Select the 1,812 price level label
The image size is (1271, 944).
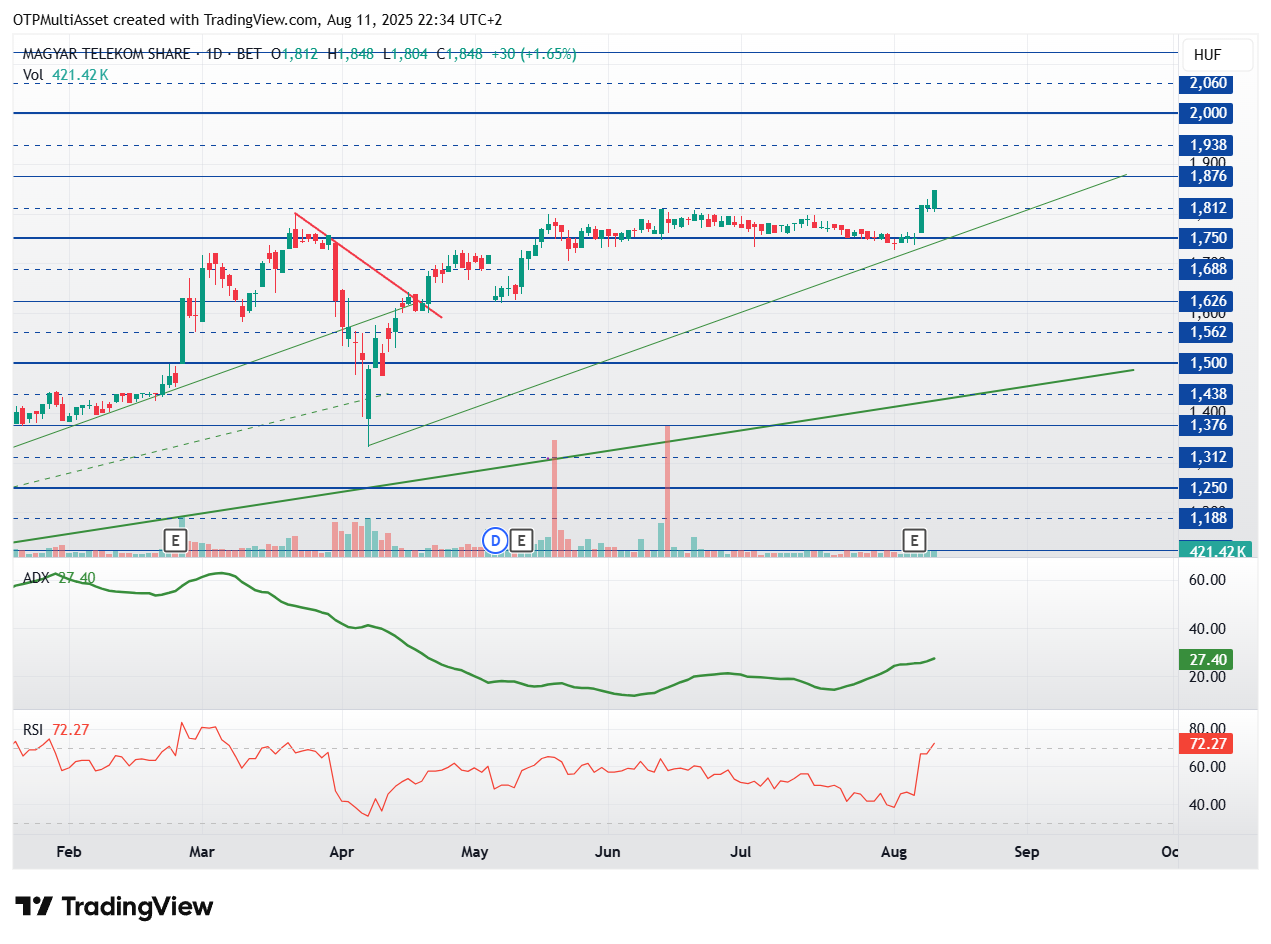(1204, 208)
